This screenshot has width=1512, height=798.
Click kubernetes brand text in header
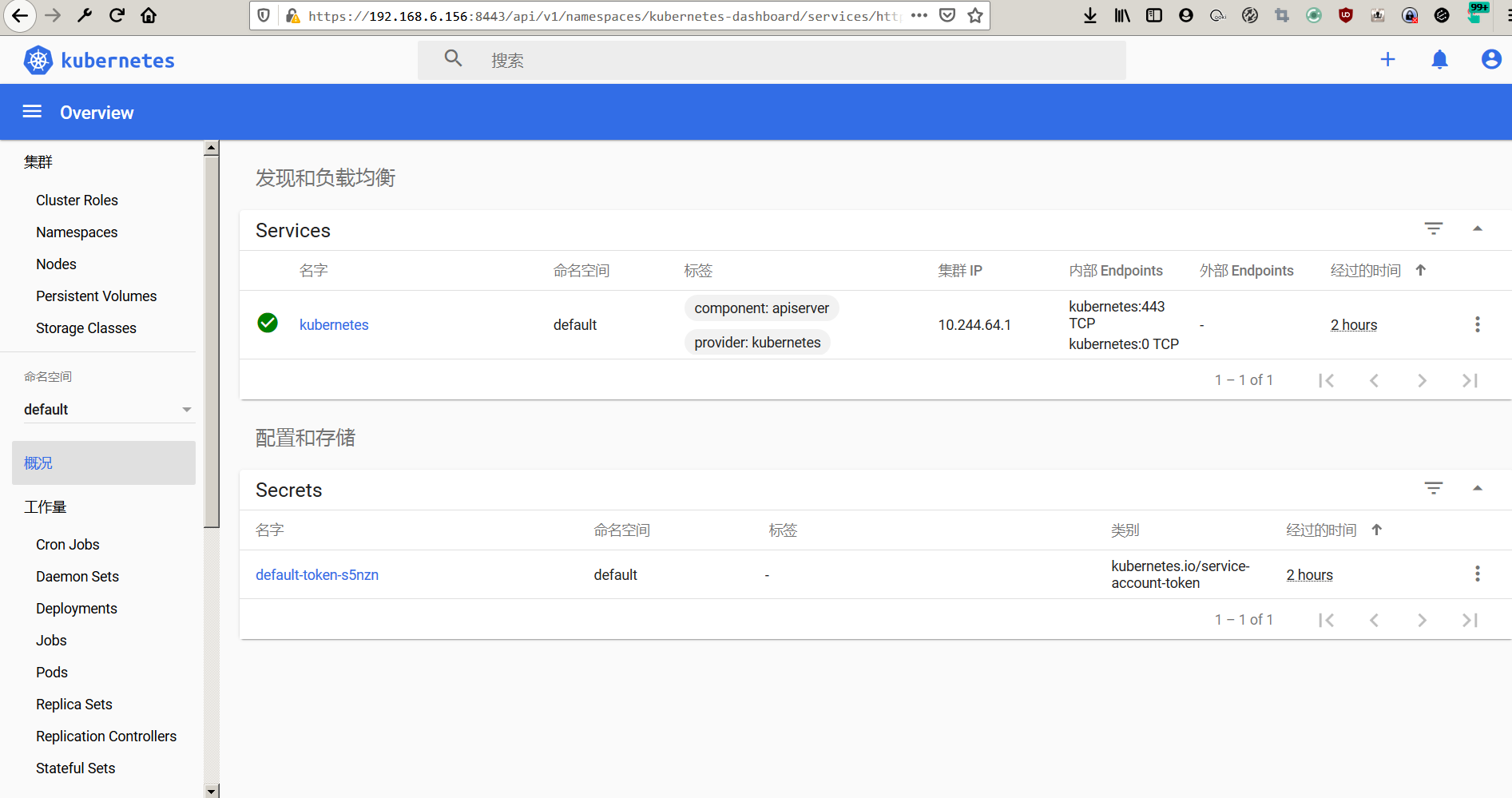117,61
